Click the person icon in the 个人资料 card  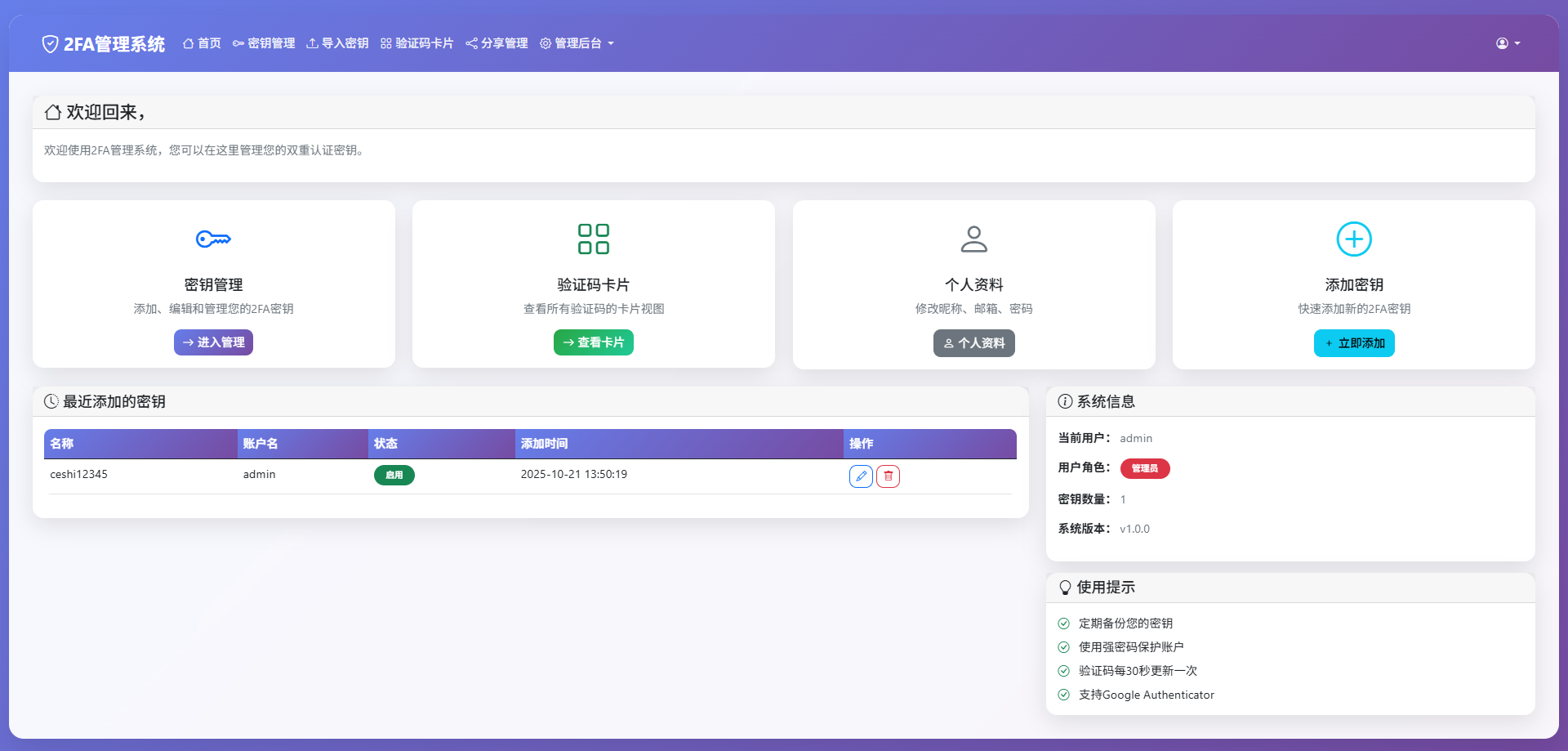click(973, 239)
